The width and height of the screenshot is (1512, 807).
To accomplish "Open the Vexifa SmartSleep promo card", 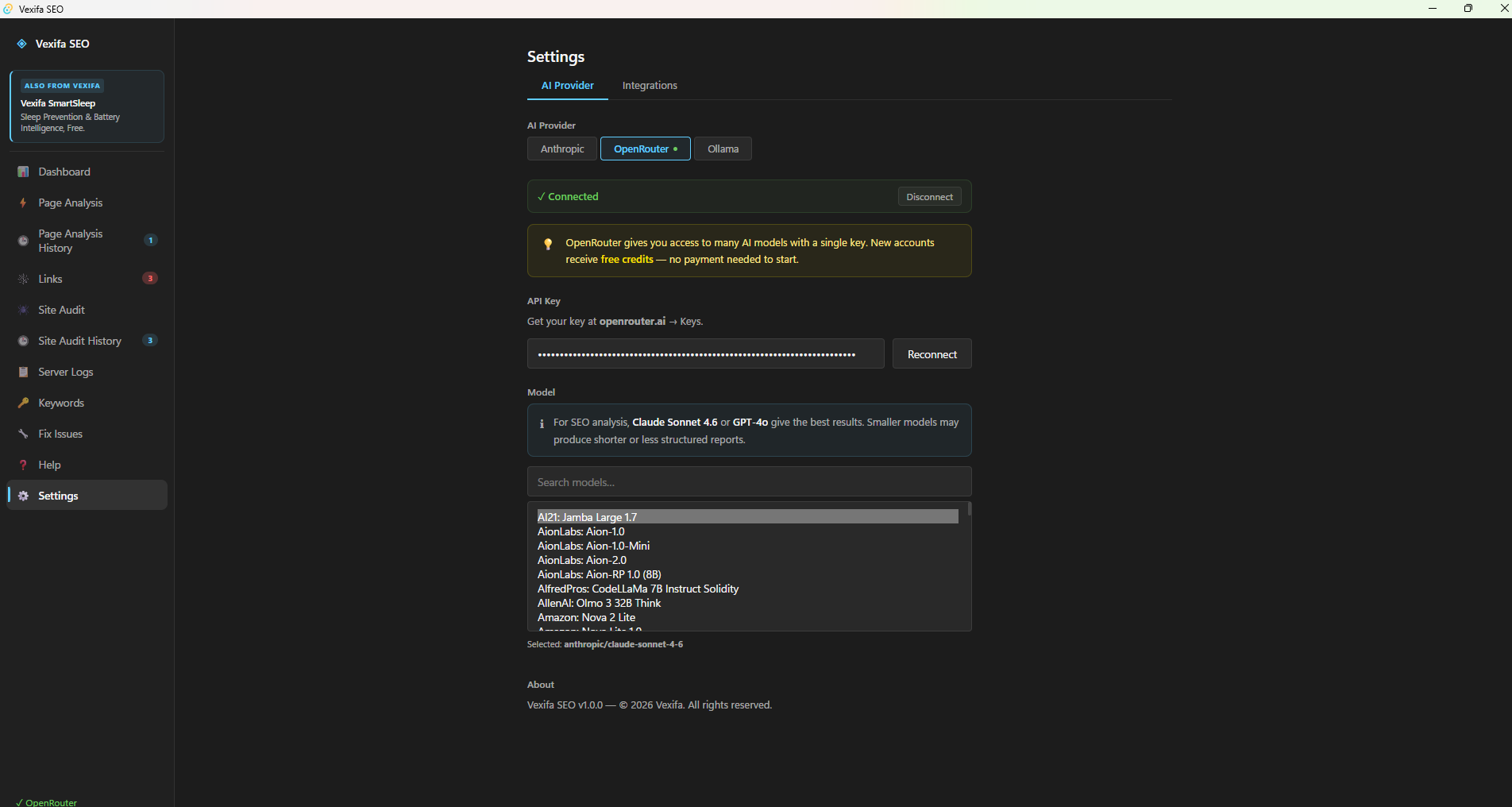I will [x=87, y=106].
